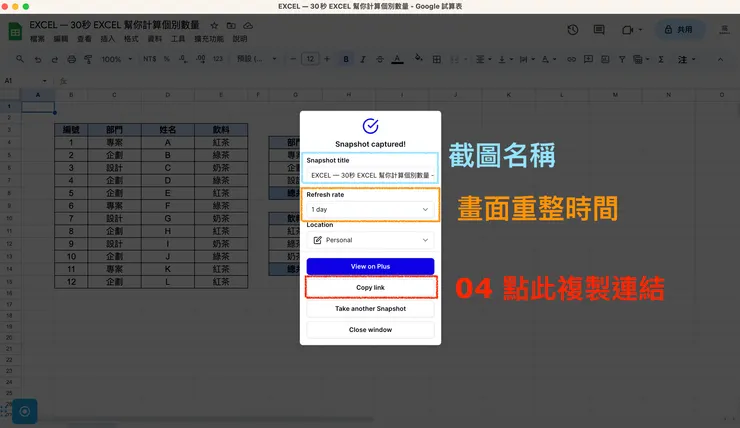This screenshot has height=428, width=740.
Task: Open the toolbar search magnifier
Action: (x=20, y=59)
